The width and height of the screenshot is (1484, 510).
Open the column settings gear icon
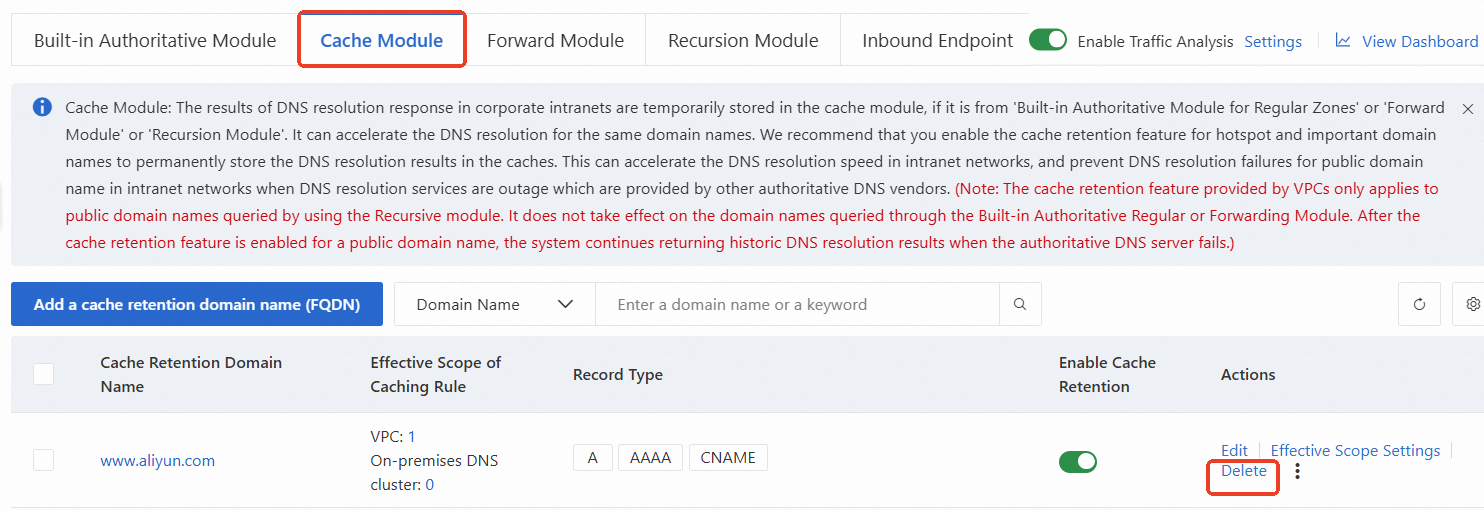tap(1471, 304)
